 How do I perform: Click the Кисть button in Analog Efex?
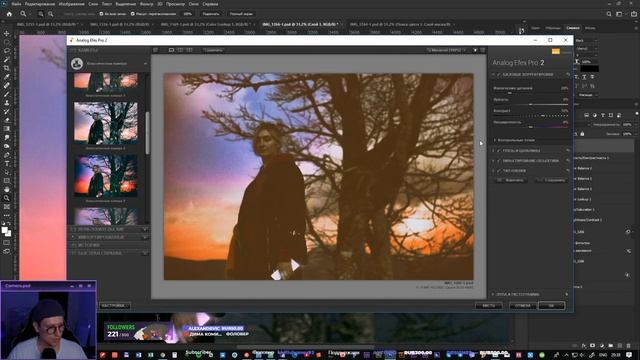coord(489,306)
